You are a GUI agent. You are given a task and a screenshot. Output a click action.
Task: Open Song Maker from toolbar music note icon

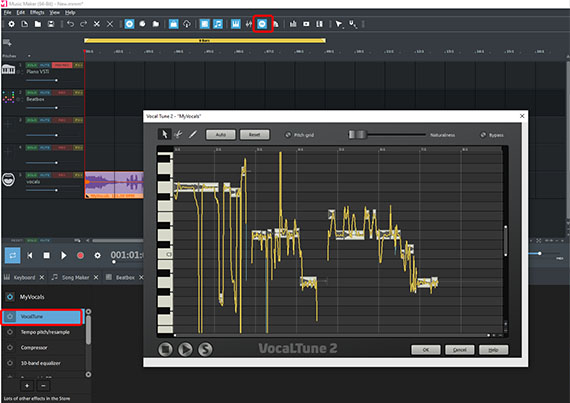pos(218,24)
